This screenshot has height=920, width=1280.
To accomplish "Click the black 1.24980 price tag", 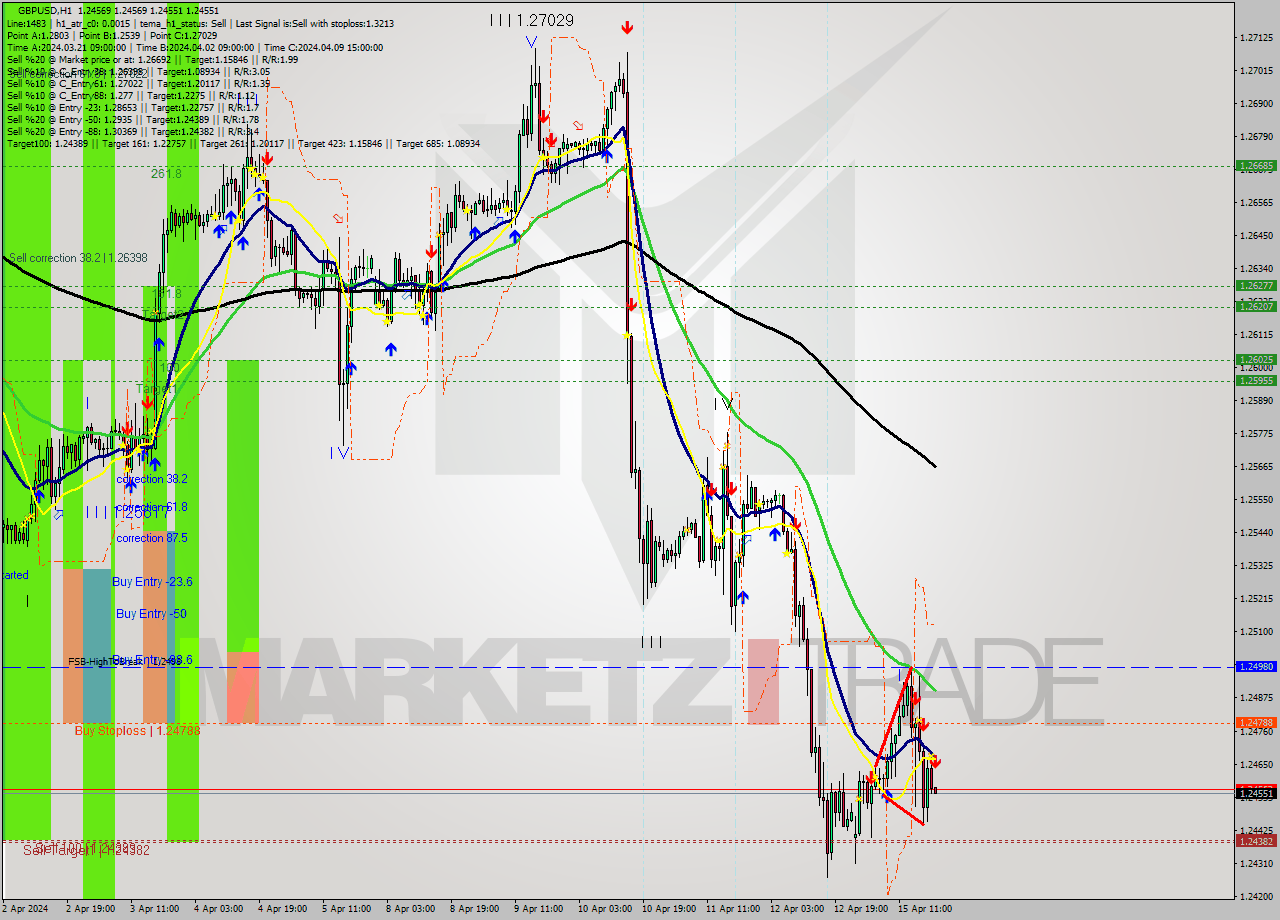I will pyautogui.click(x=1255, y=666).
